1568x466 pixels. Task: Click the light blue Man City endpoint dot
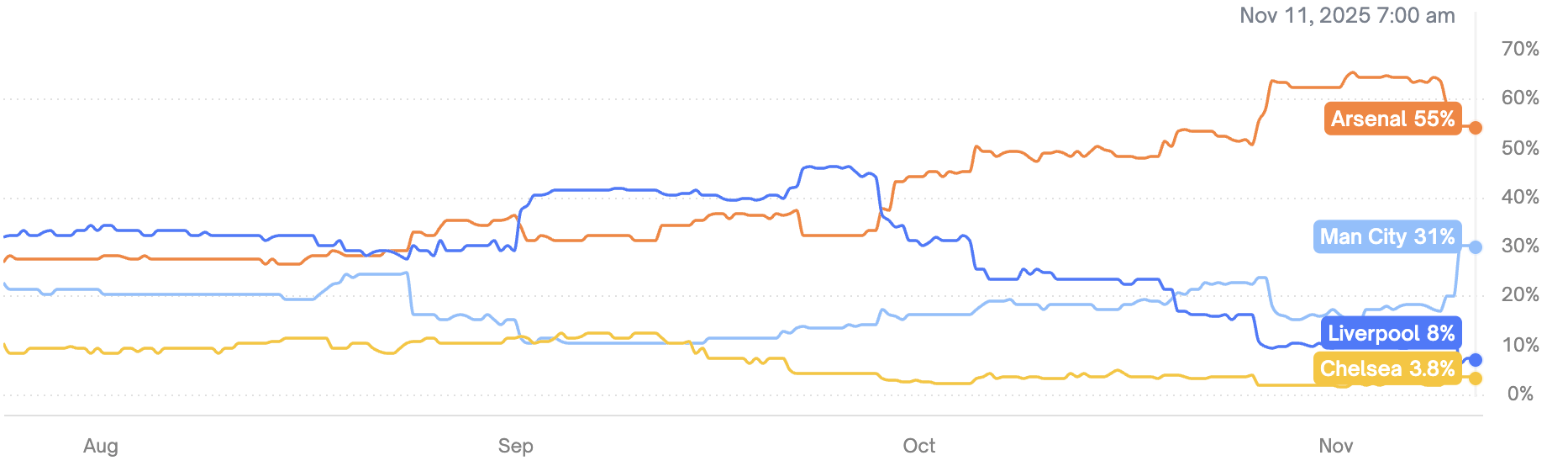(x=1476, y=247)
